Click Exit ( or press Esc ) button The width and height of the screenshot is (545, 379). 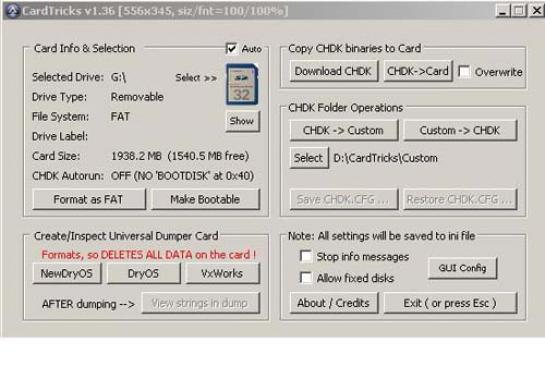click(x=450, y=303)
